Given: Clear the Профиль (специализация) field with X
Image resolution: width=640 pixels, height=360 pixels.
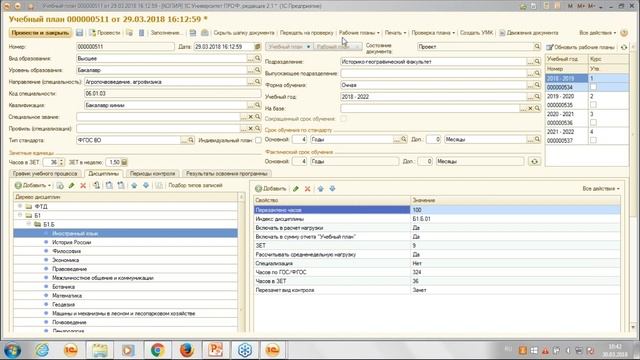Looking at the screenshot, I should [251, 129].
